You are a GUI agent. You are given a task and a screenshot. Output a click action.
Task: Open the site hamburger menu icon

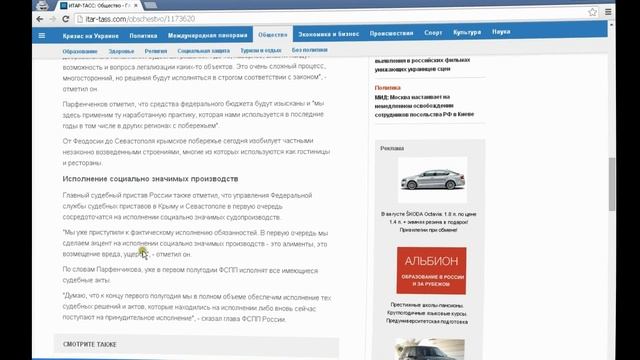pos(42,36)
